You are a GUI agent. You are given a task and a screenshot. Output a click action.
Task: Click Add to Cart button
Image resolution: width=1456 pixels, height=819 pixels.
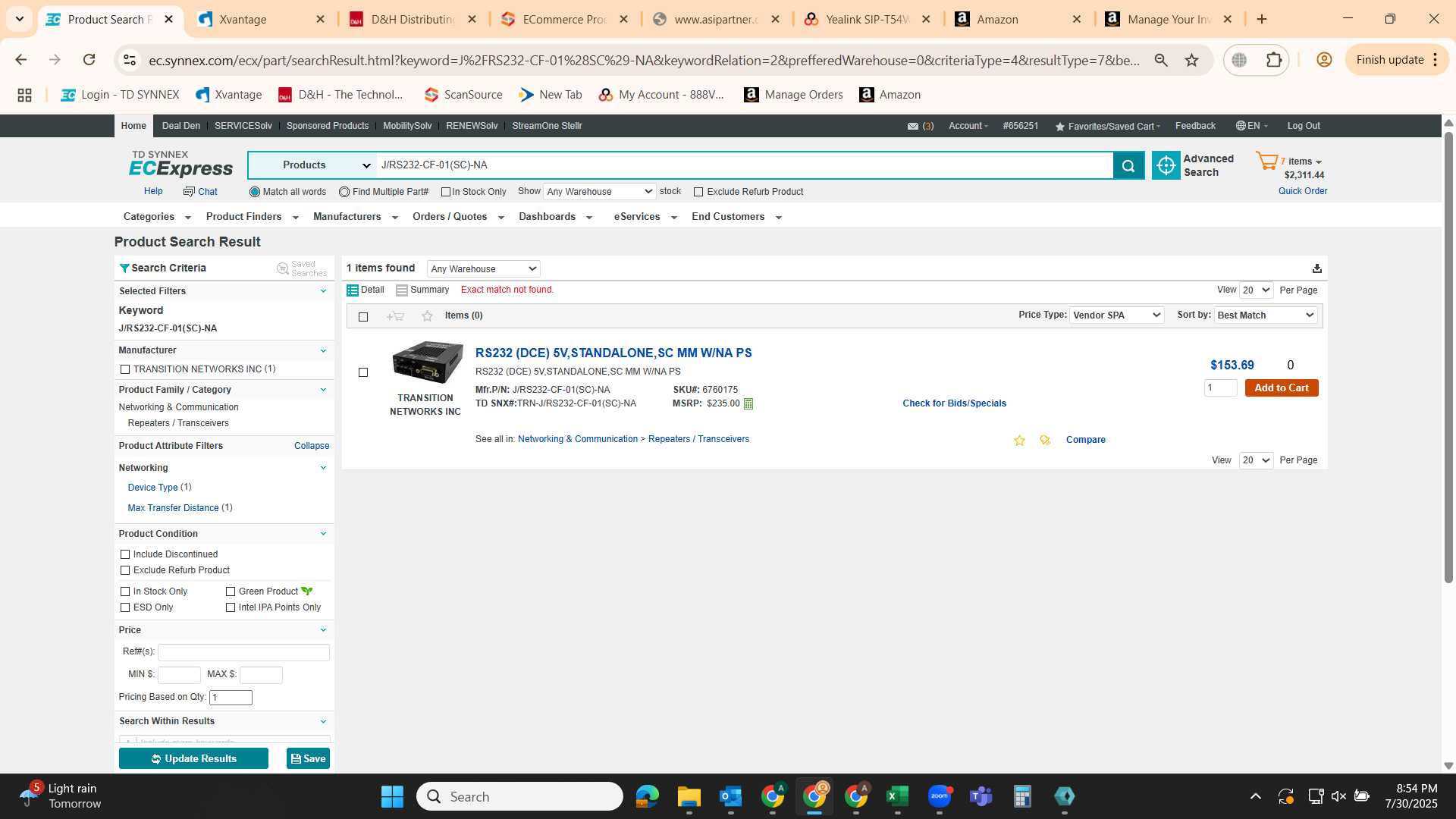click(x=1282, y=388)
